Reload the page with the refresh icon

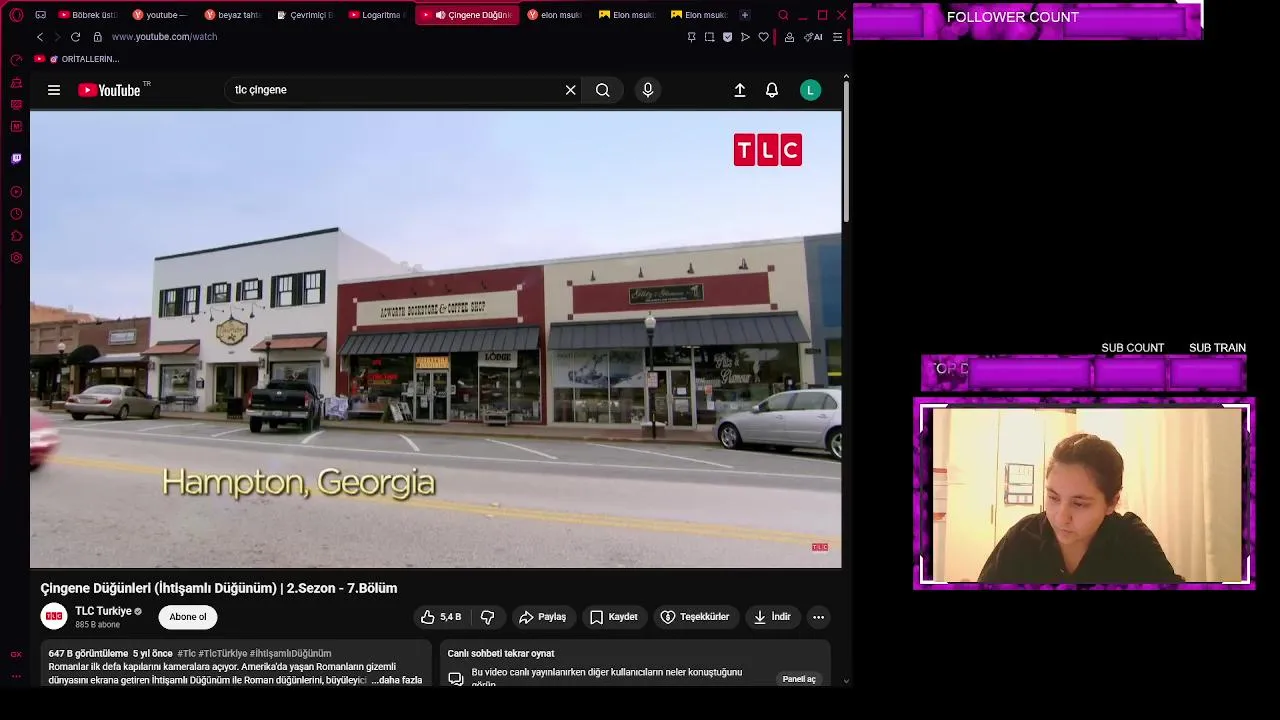pos(75,37)
